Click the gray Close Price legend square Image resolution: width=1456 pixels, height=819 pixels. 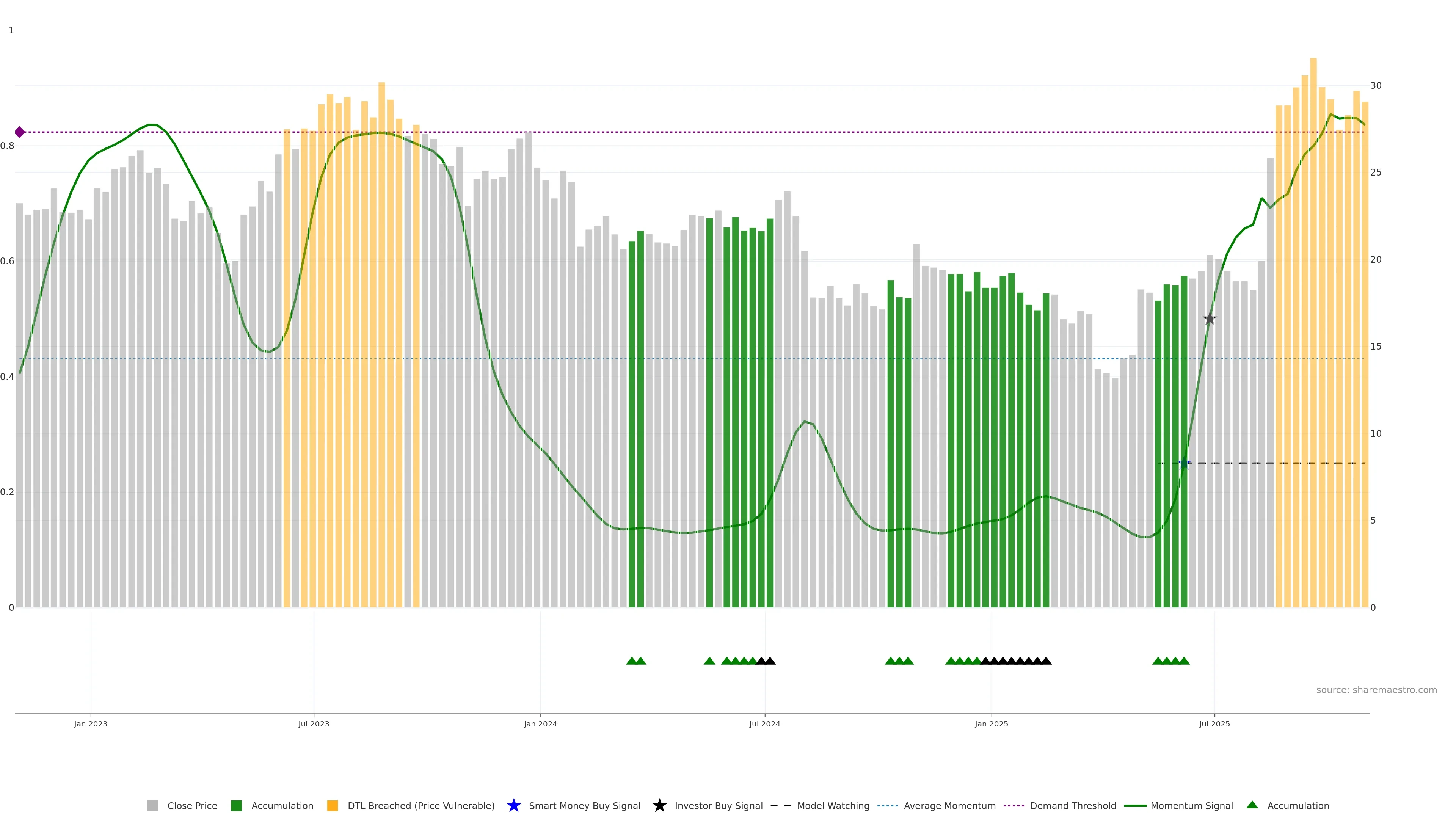coord(152,805)
